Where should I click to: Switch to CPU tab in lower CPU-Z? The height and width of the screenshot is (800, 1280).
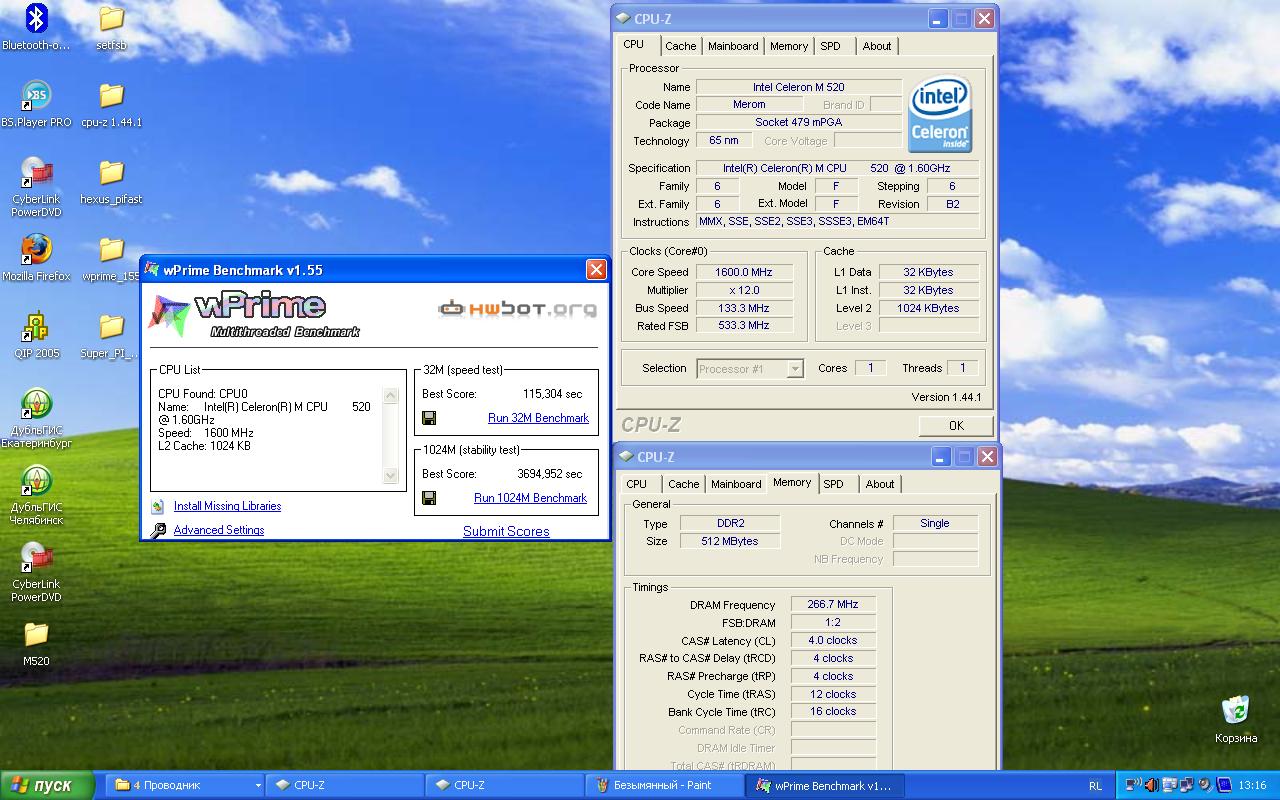click(636, 484)
